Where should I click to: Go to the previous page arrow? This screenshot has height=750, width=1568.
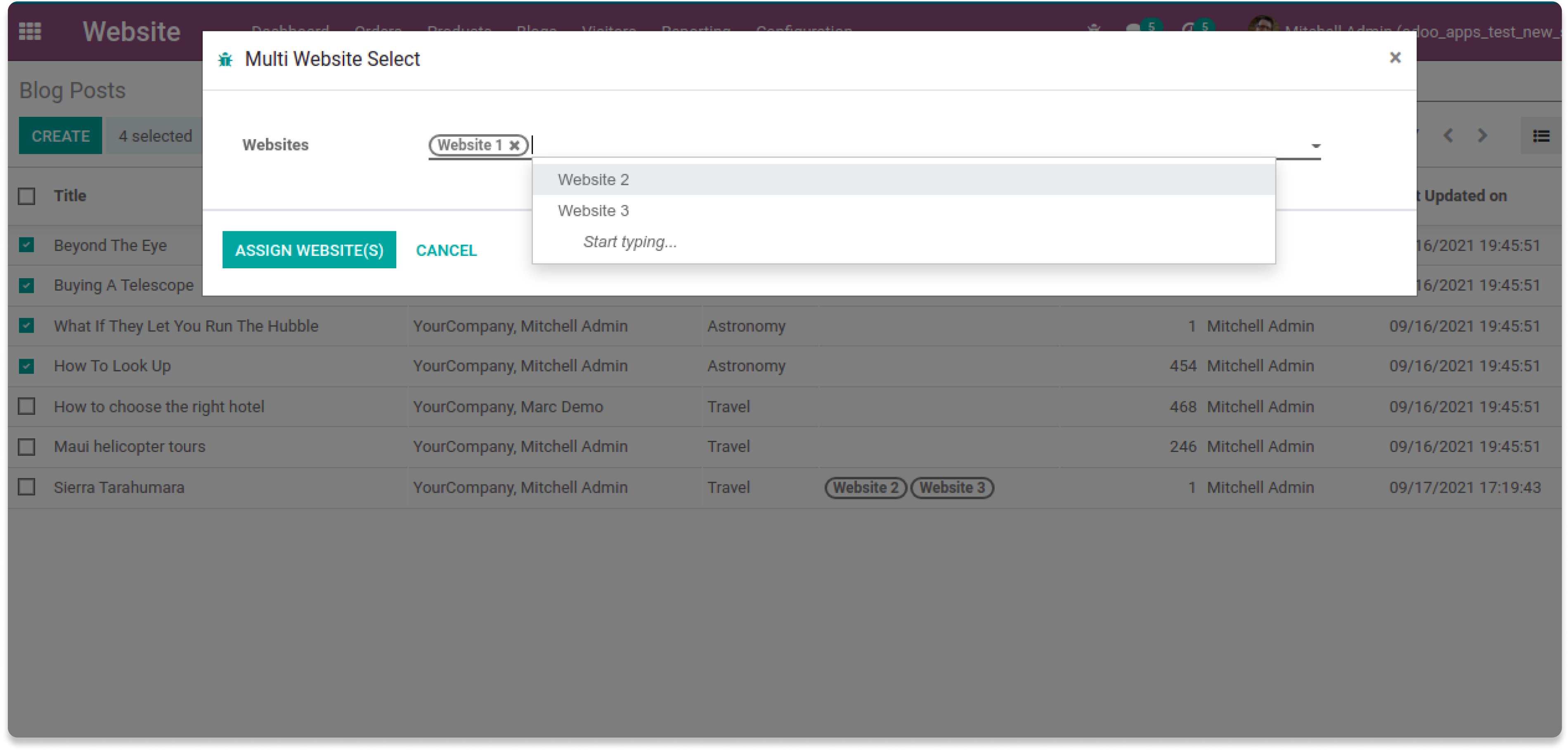click(1448, 135)
